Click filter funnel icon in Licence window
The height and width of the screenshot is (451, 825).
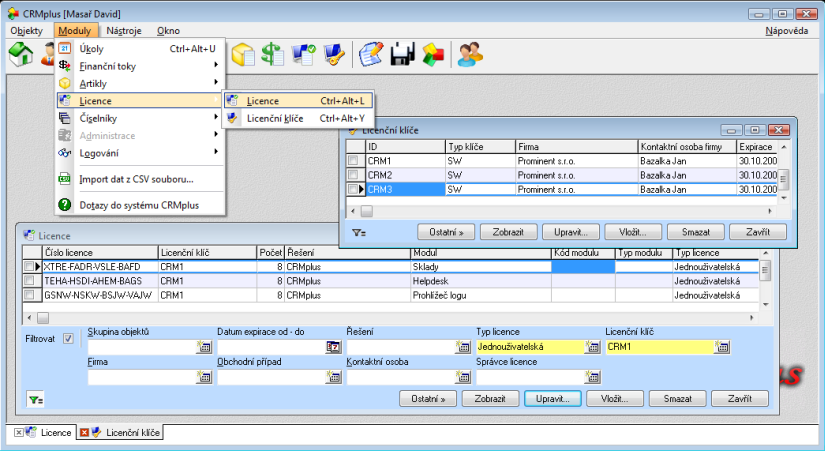(x=36, y=400)
